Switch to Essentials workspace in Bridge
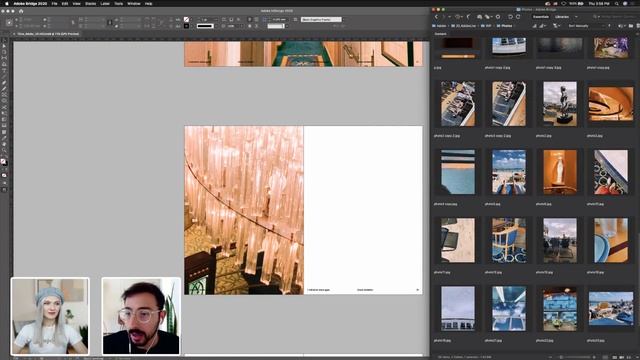The height and width of the screenshot is (360, 640). tap(541, 17)
